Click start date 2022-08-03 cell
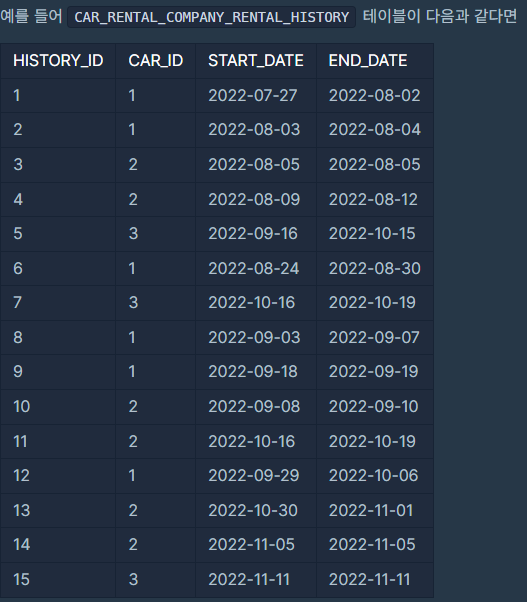The image size is (527, 602). (x=256, y=130)
